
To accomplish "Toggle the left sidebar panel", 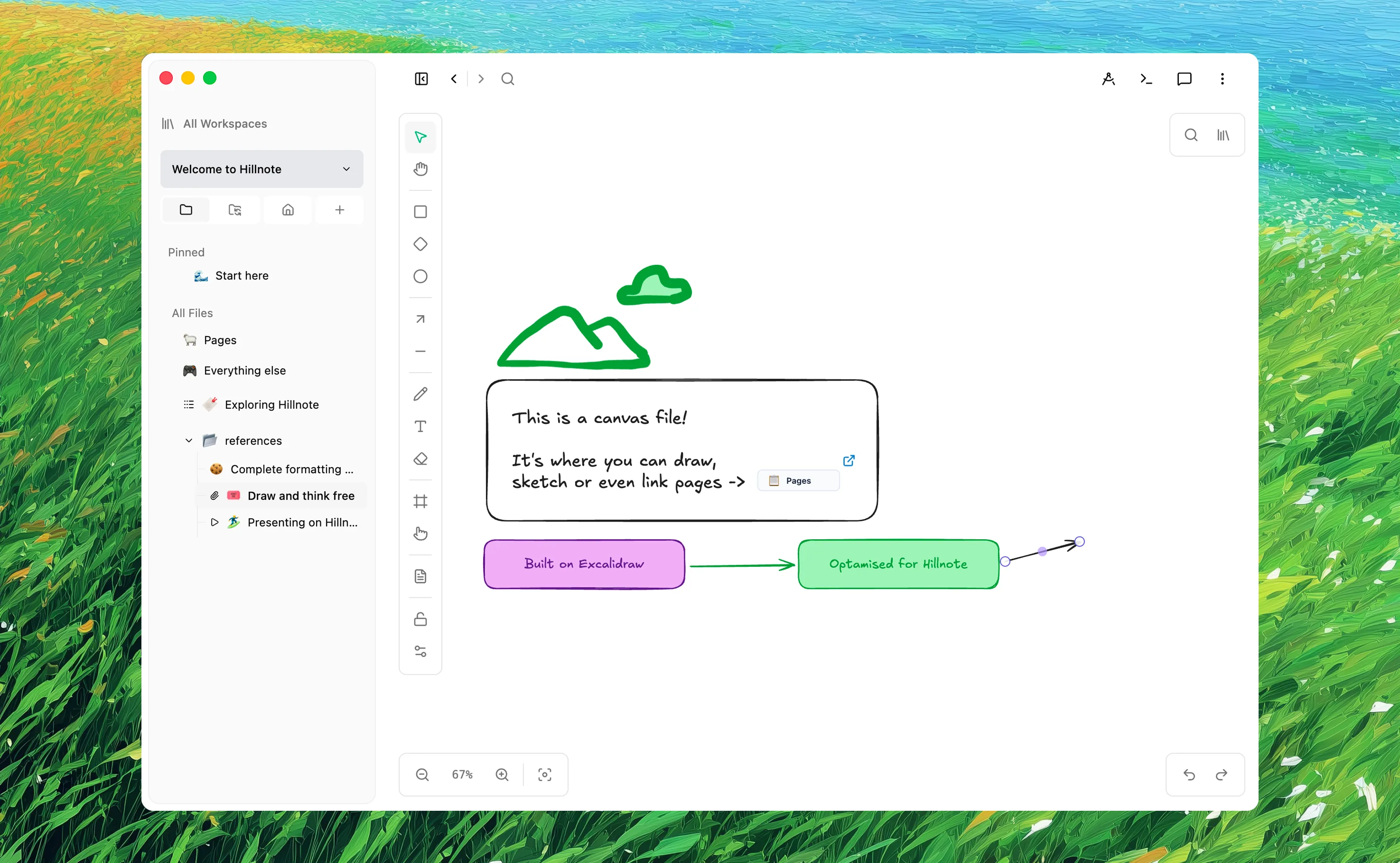I will (x=421, y=79).
